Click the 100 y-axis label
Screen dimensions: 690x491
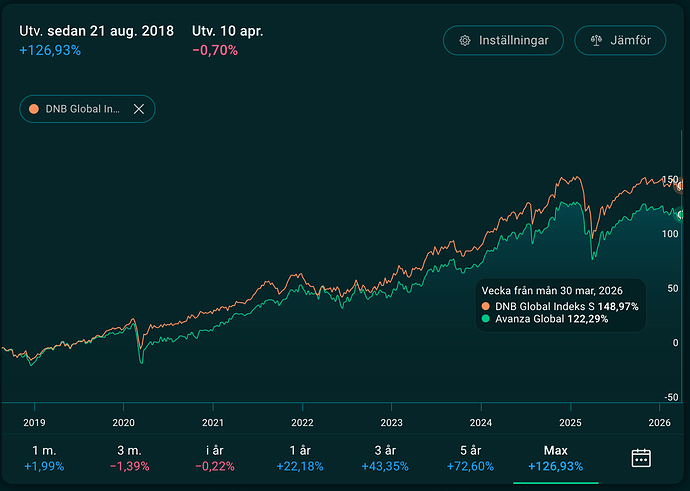tap(670, 234)
